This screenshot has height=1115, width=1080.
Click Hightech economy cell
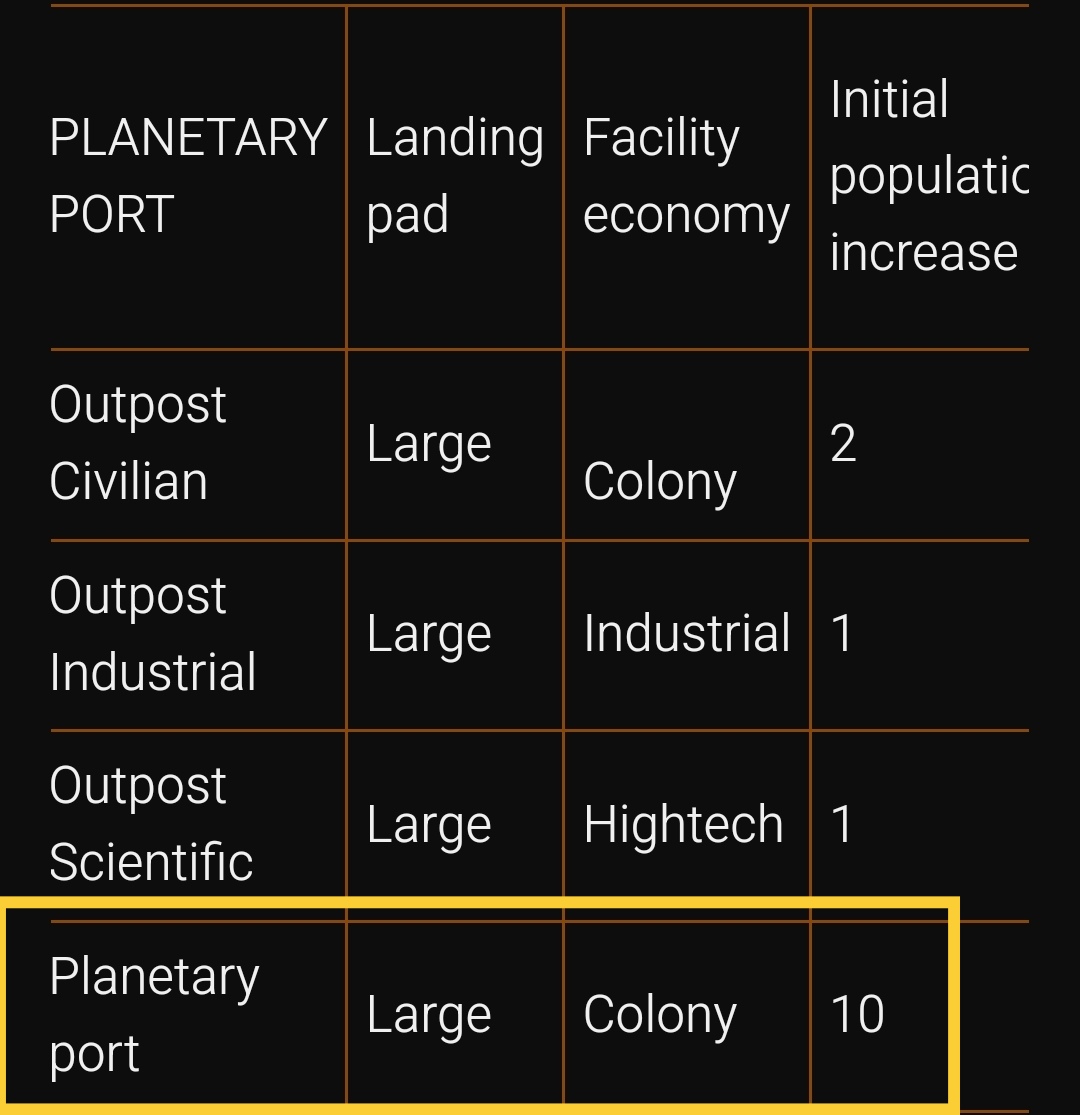click(683, 824)
